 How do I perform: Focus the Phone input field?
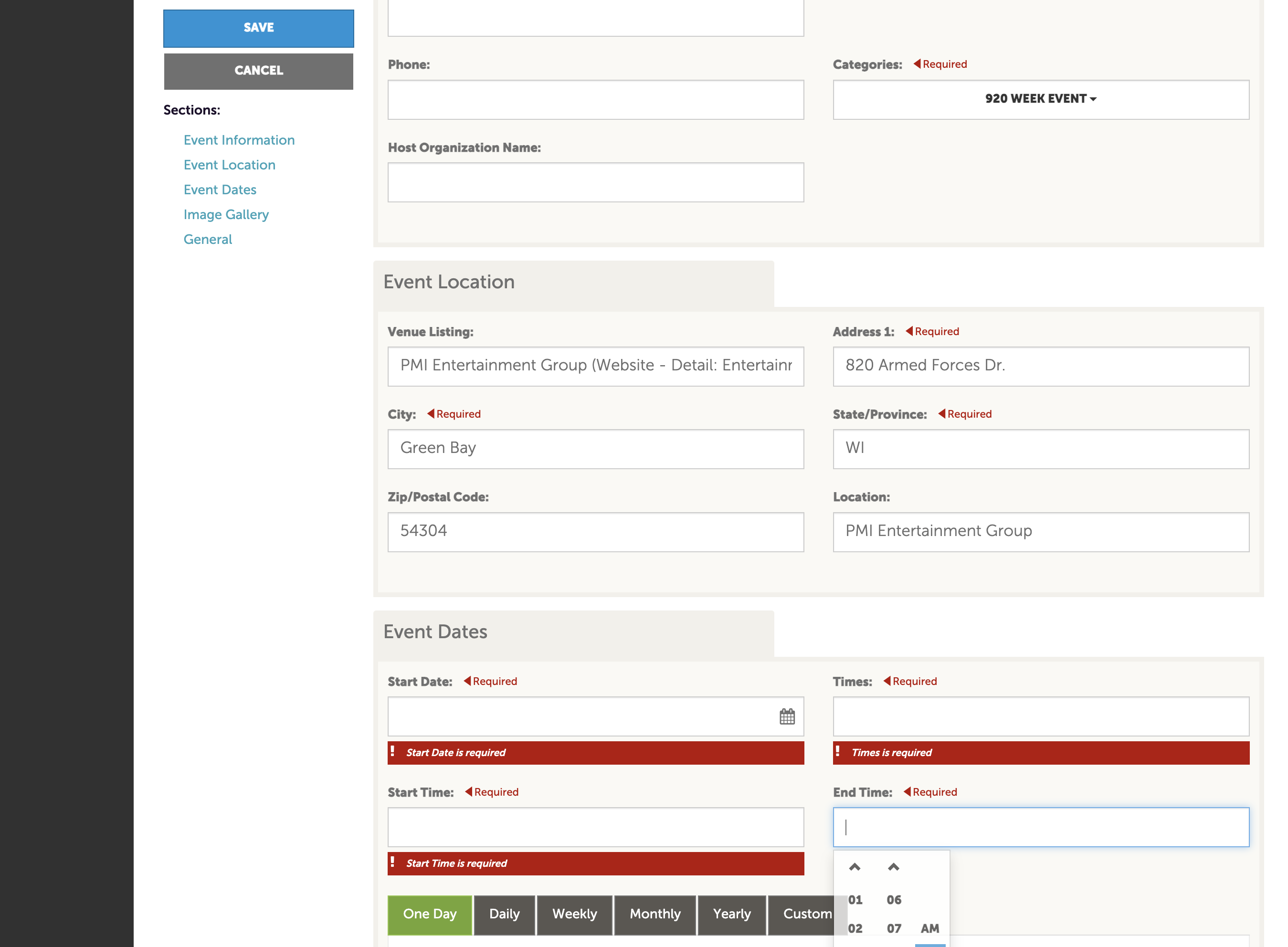click(596, 100)
